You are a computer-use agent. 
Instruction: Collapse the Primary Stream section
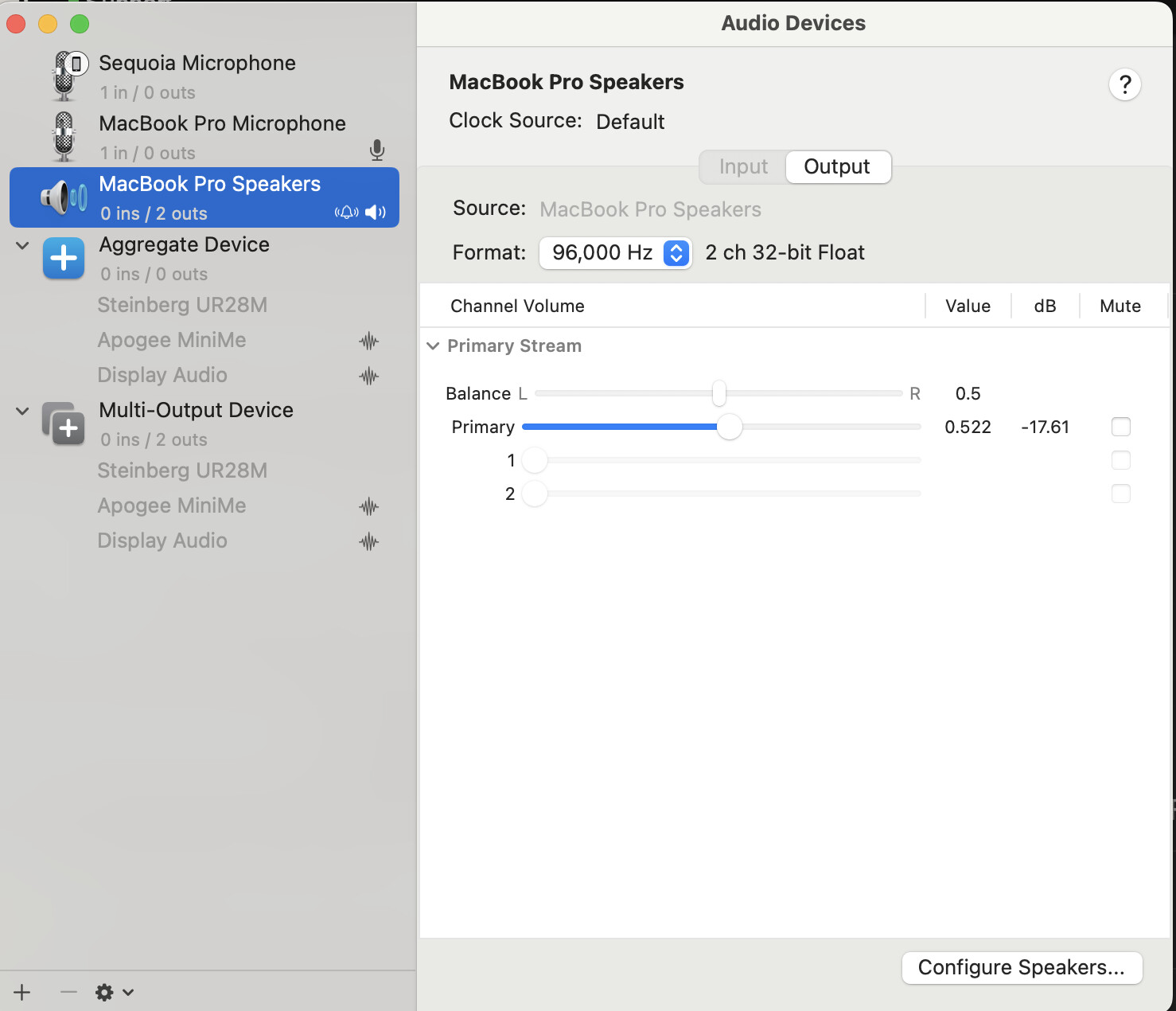(x=433, y=345)
